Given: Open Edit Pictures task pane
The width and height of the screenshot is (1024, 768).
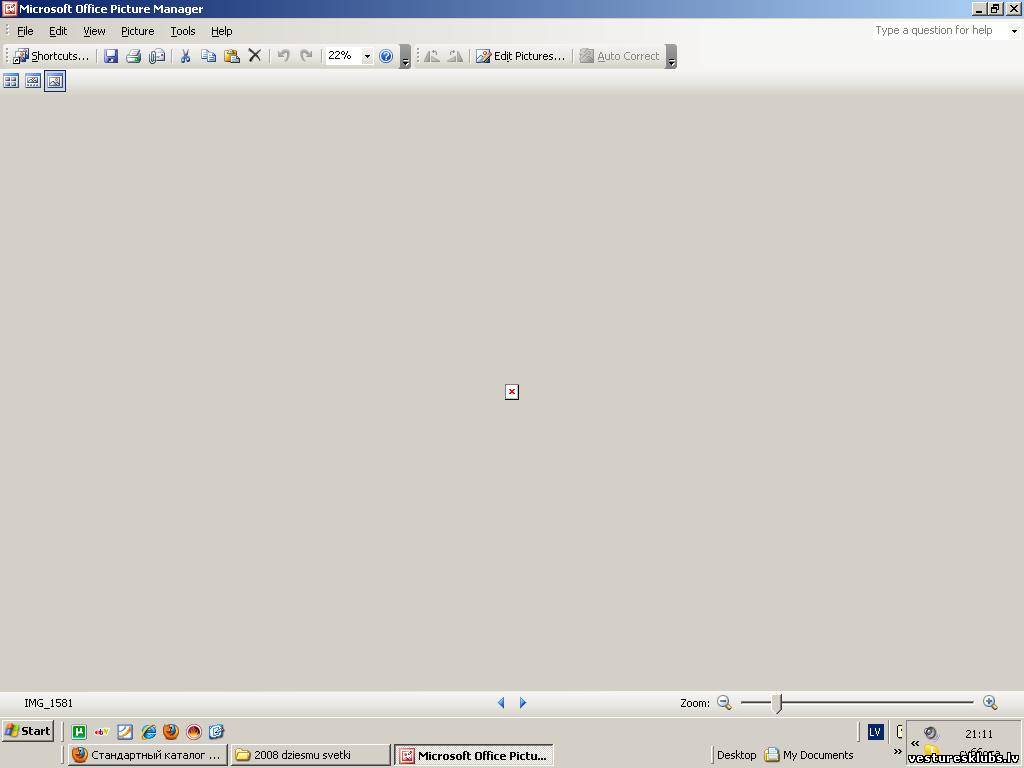Looking at the screenshot, I should click(520, 56).
